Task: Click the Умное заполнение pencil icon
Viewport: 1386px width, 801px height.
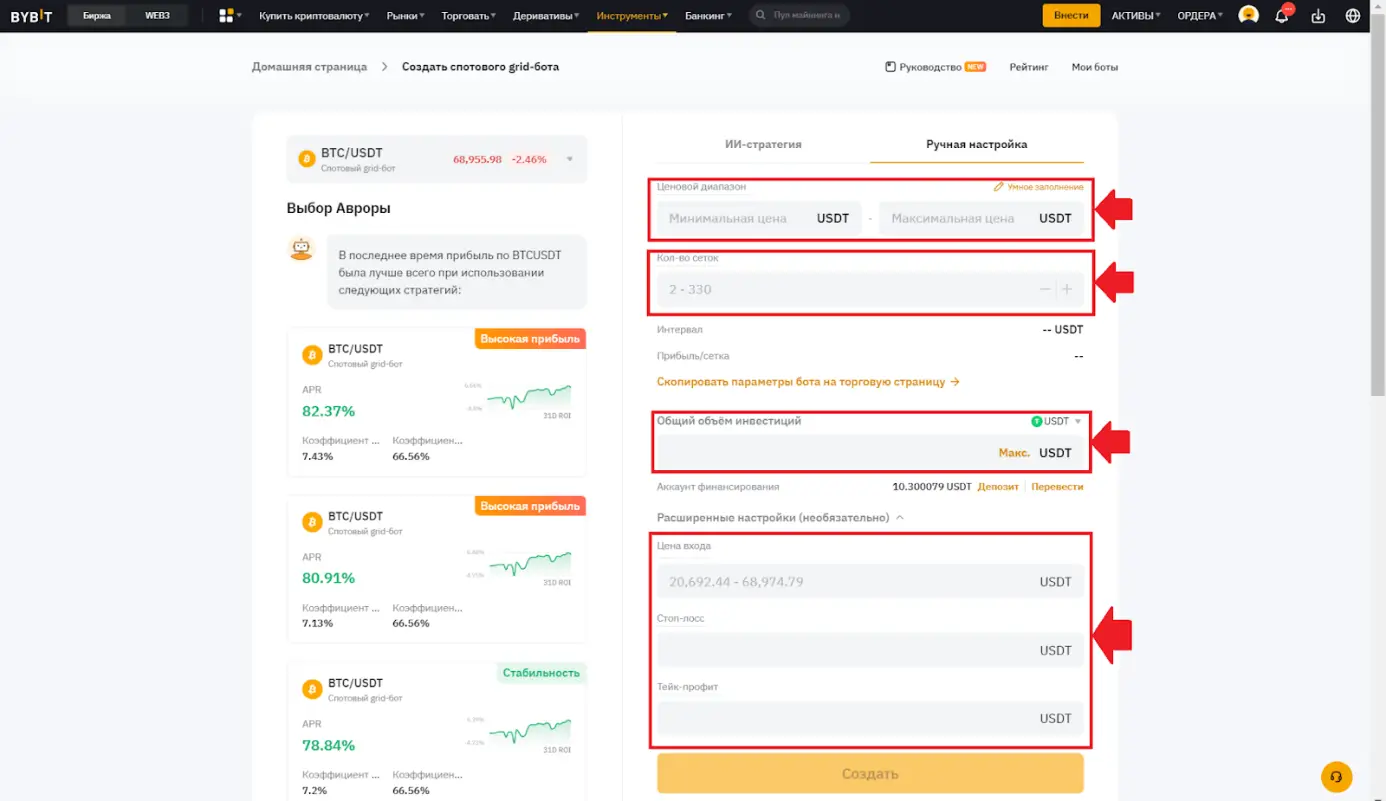Action: tap(996, 186)
